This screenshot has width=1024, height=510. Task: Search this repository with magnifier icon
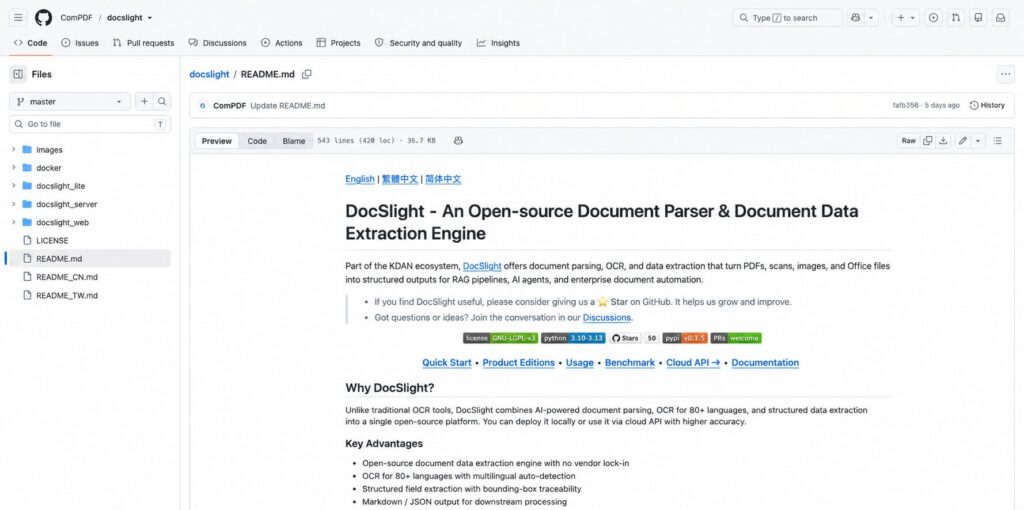coord(162,101)
